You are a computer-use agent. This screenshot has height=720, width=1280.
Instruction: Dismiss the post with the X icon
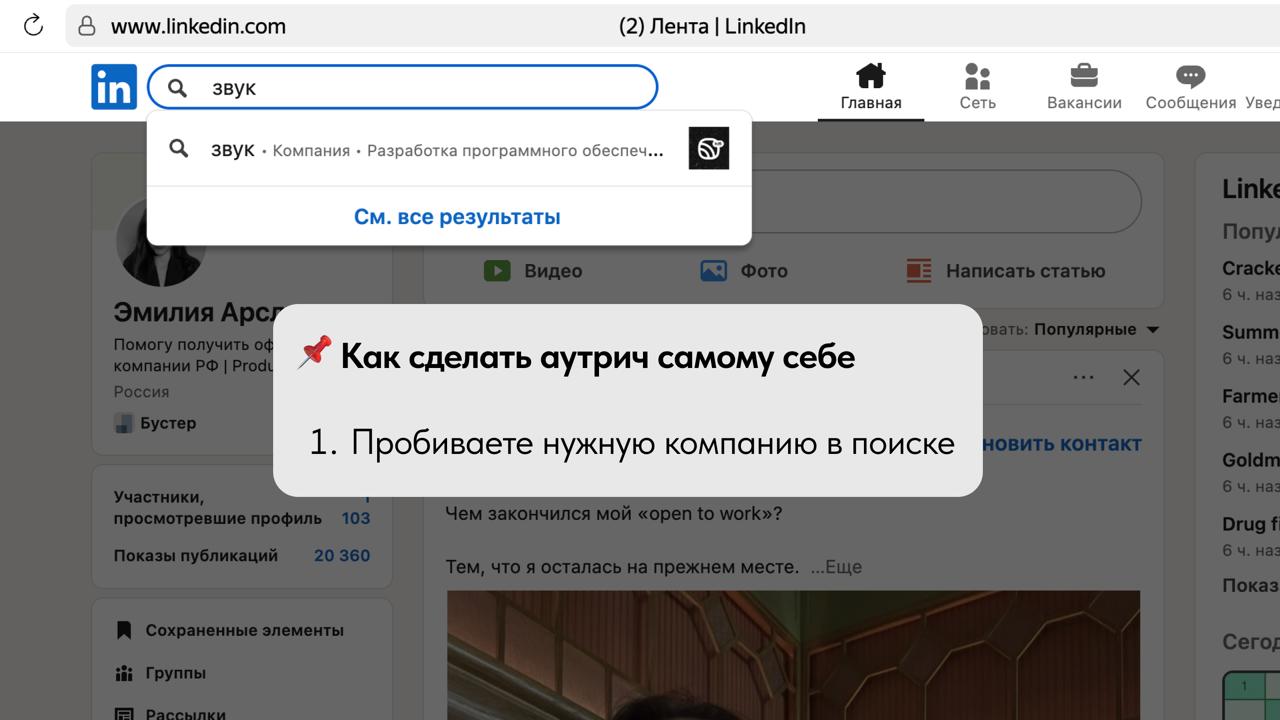[x=1131, y=378]
